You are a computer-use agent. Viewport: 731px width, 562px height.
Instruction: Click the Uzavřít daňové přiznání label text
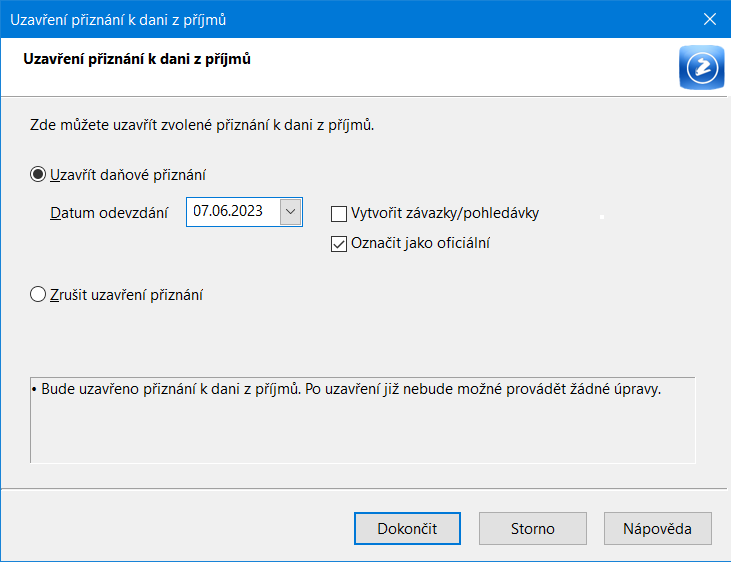(x=128, y=175)
